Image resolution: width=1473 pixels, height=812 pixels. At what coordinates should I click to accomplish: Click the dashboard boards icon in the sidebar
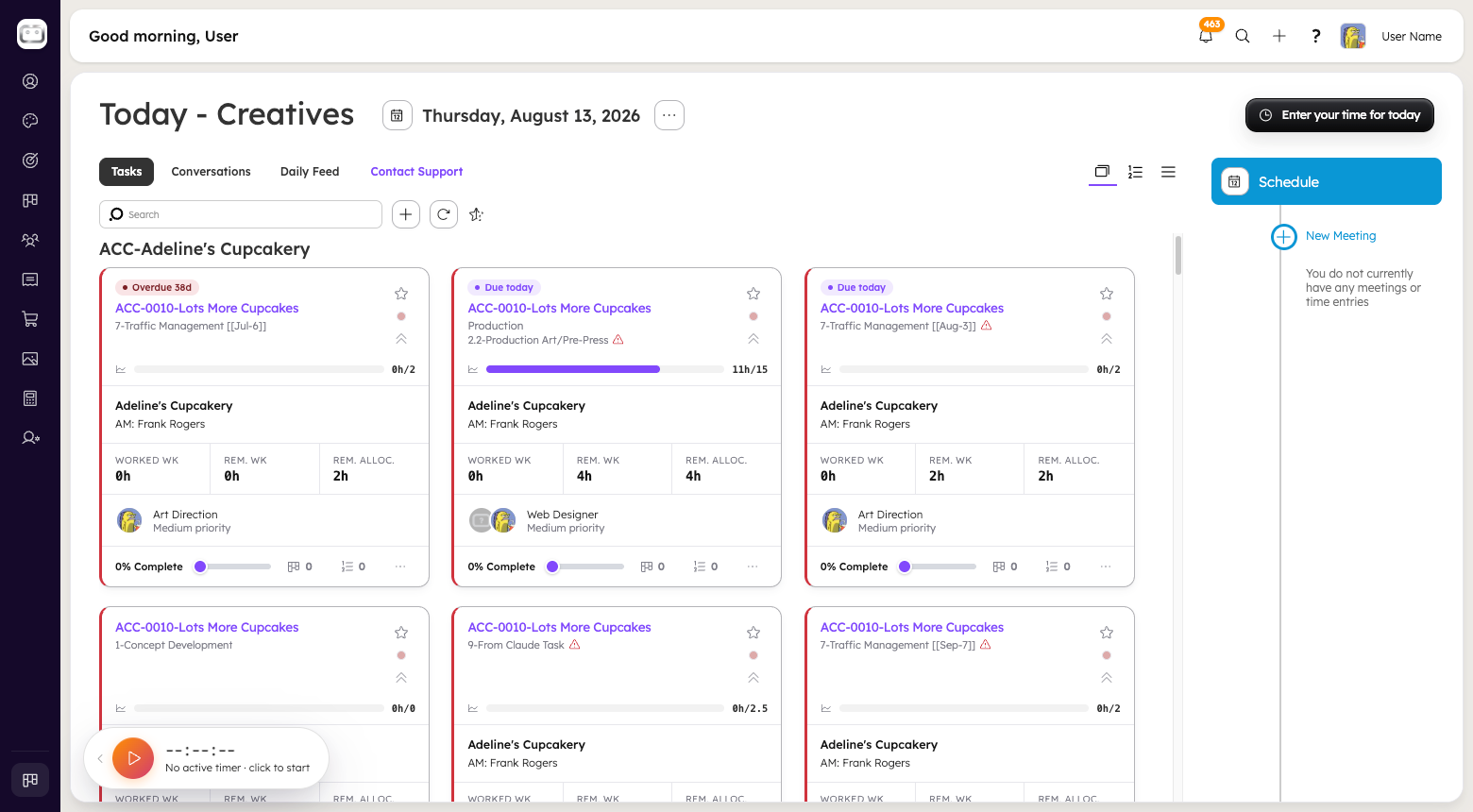pos(30,200)
